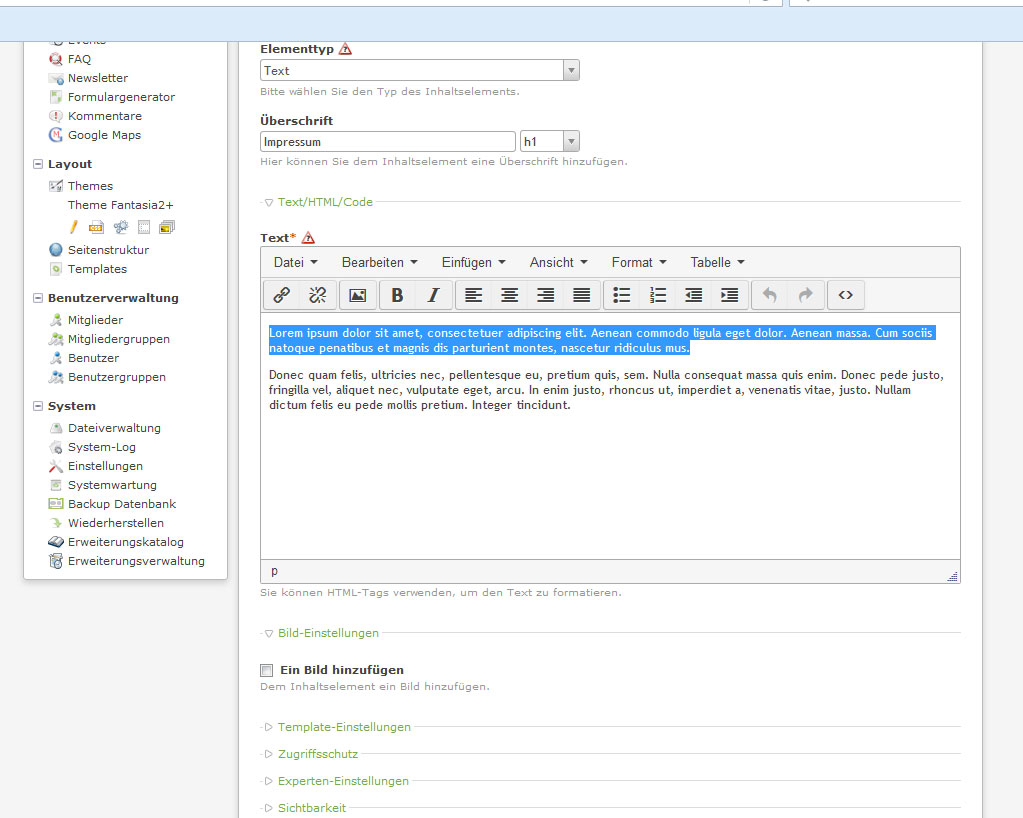Go to Dateiverwaltung in System section
Screen dimensions: 1023x818
[114, 428]
